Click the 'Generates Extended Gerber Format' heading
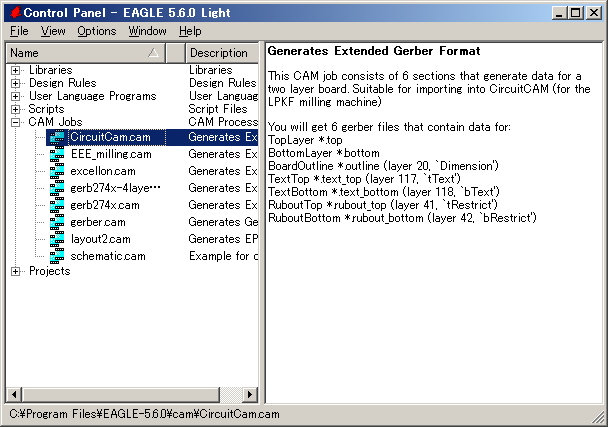The width and height of the screenshot is (608, 427). [x=374, y=51]
